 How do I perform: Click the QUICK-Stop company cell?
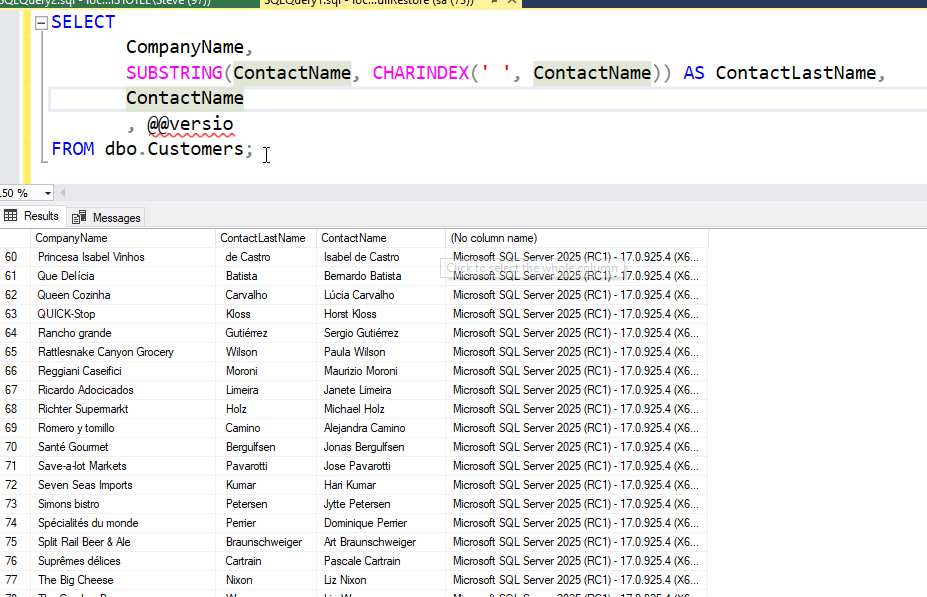pos(66,314)
